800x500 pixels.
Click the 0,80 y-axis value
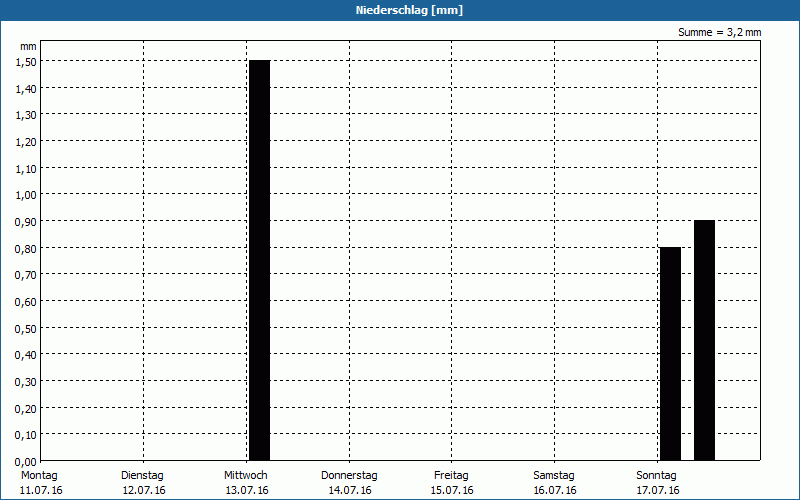point(26,249)
